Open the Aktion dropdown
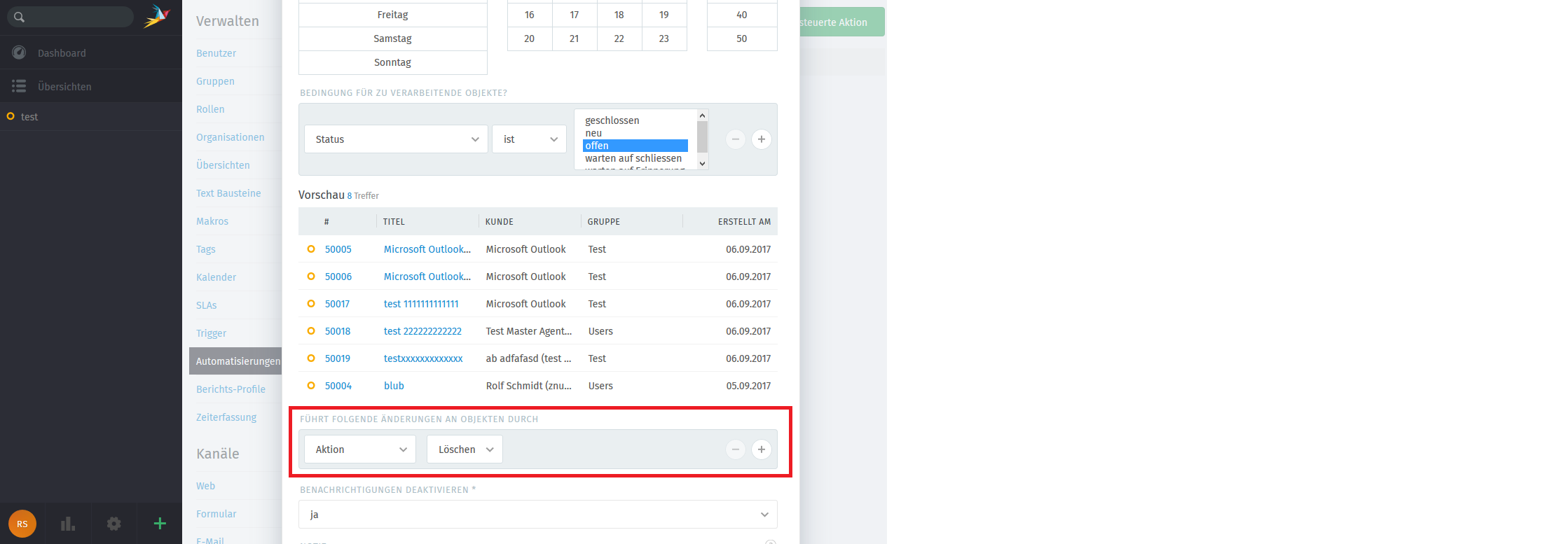 click(x=360, y=449)
